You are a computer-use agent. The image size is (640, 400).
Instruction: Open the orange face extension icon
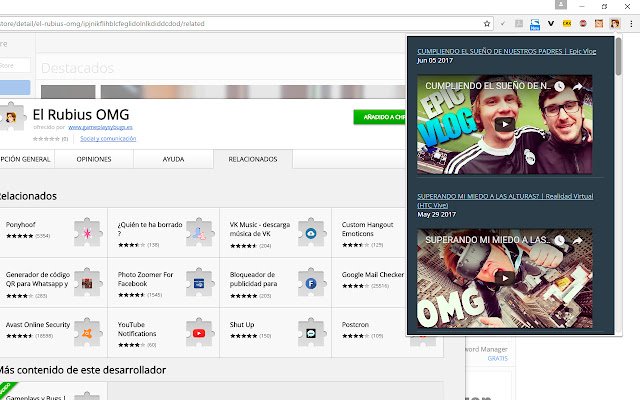click(x=599, y=24)
